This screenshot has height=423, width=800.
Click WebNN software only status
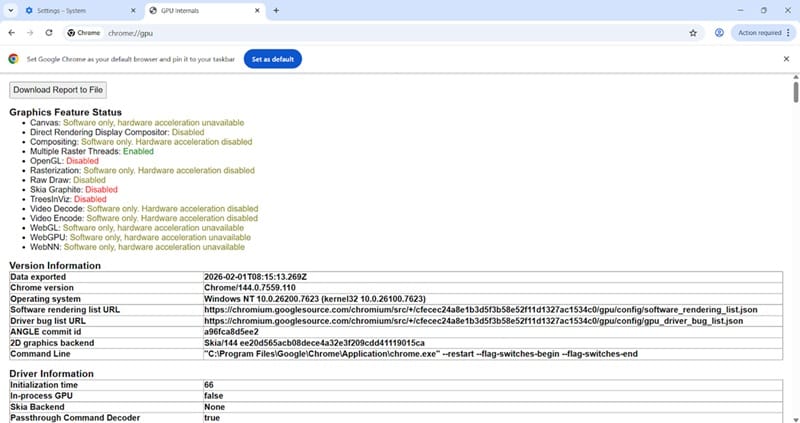click(x=154, y=247)
